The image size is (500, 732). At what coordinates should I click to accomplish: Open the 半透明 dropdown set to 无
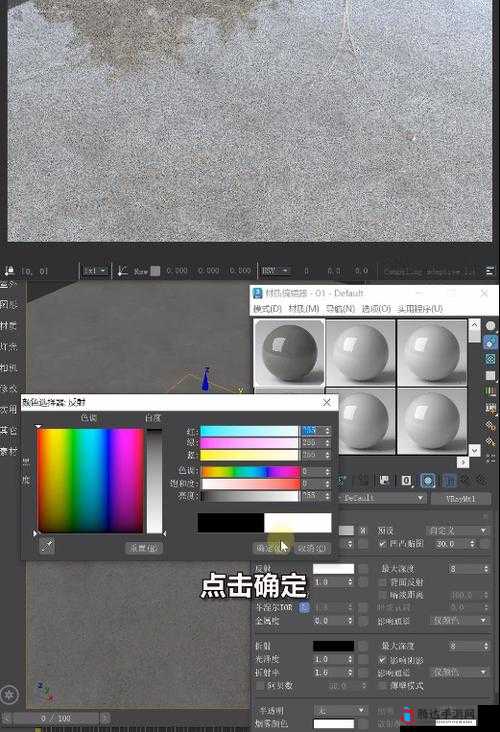[341, 710]
